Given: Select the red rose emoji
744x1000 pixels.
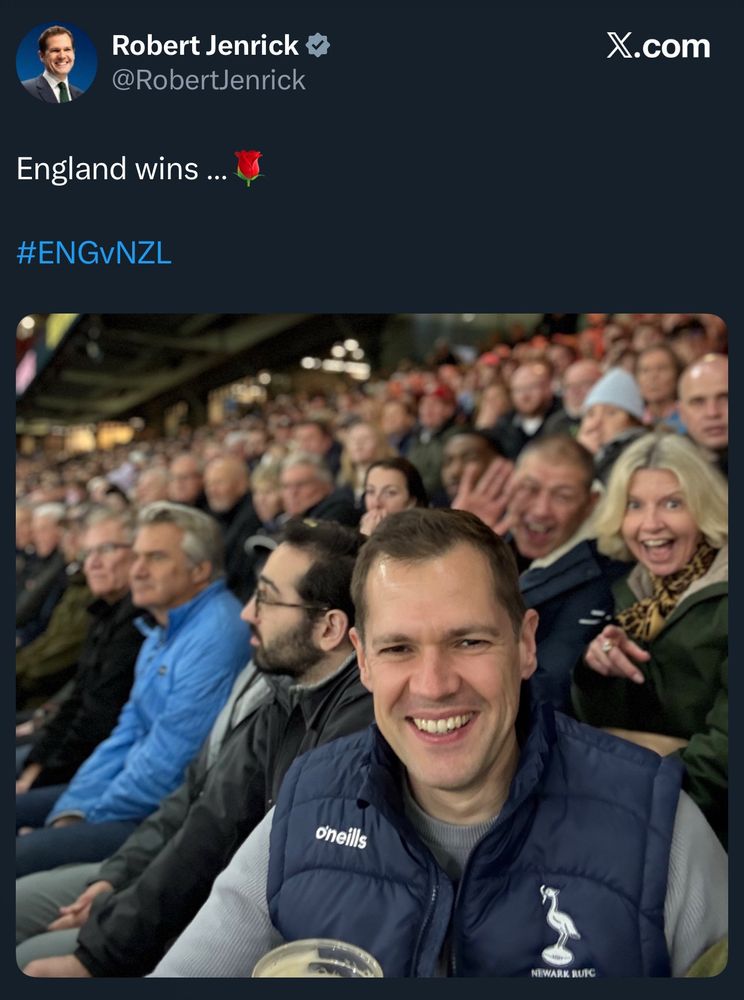Looking at the screenshot, I should (248, 168).
